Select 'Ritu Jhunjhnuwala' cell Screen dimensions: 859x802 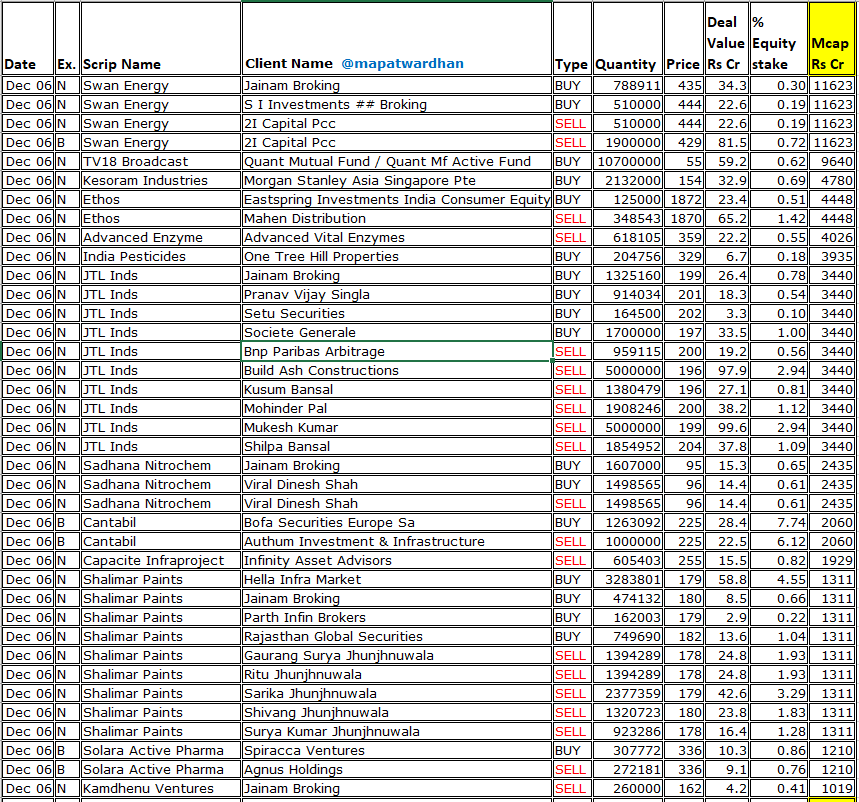coord(397,674)
